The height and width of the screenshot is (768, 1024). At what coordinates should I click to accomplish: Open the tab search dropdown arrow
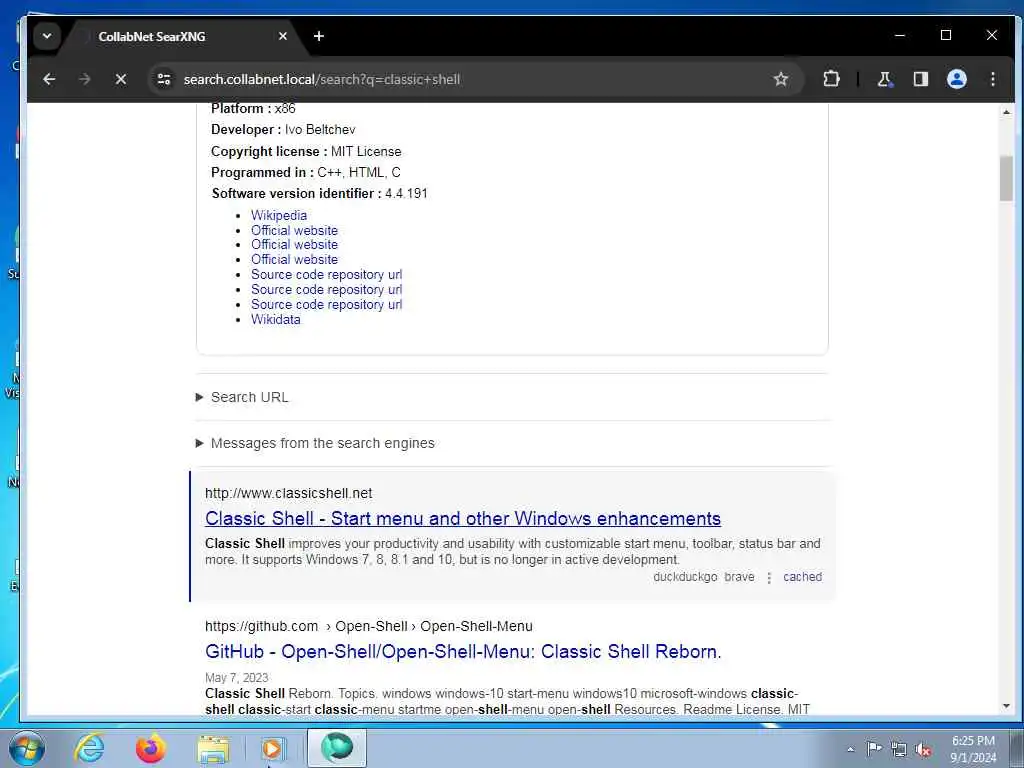[x=47, y=36]
